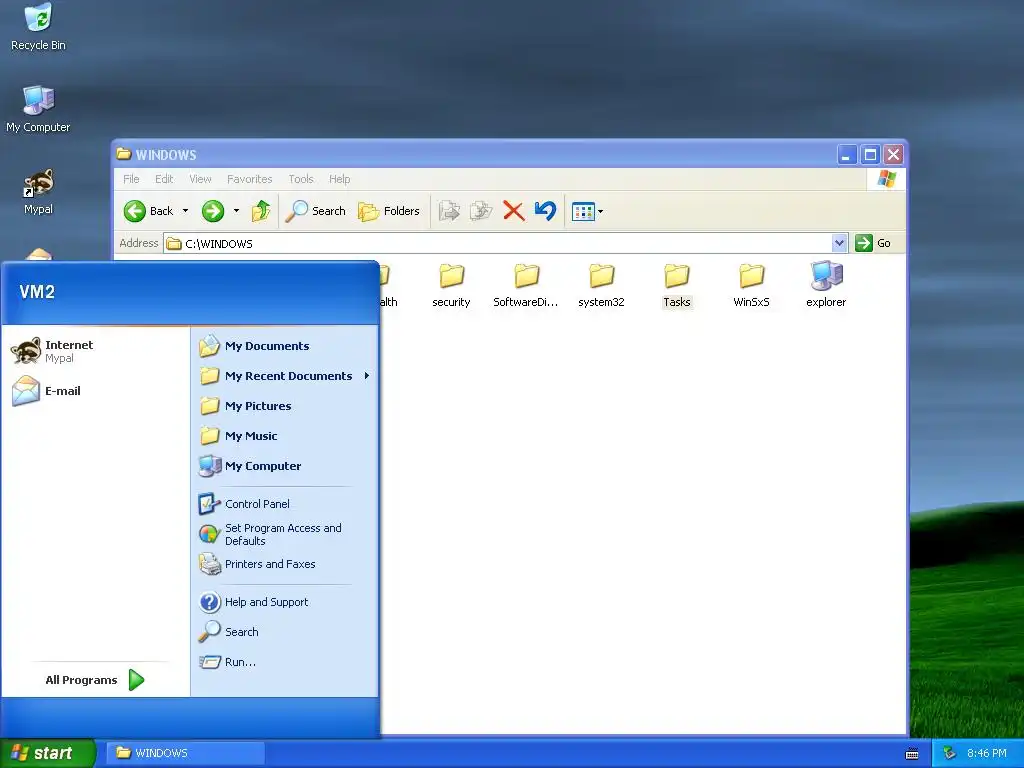Open the Tools menu
The height and width of the screenshot is (768, 1024).
(x=301, y=179)
